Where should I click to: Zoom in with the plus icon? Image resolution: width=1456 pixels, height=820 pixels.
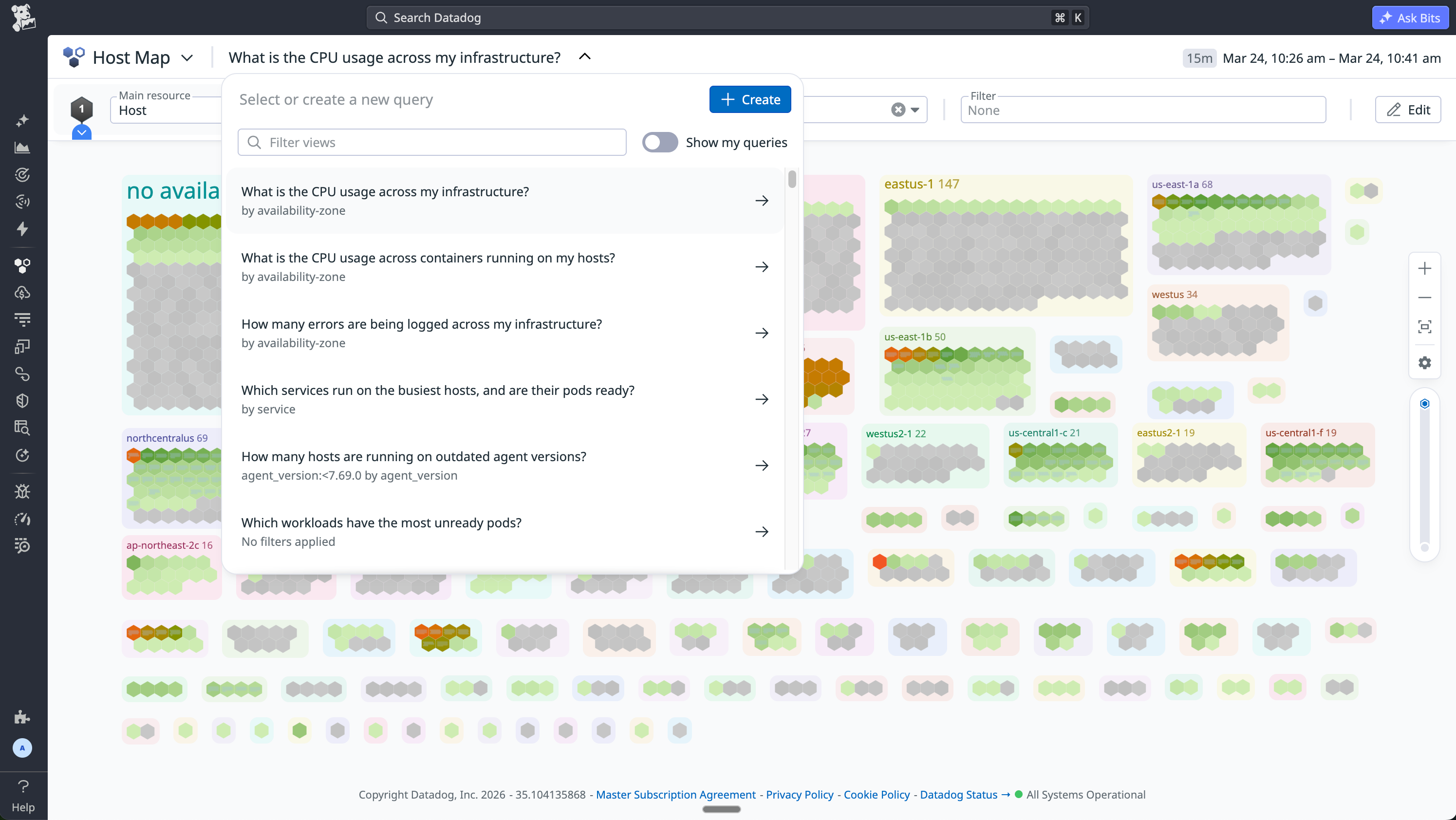pos(1424,268)
